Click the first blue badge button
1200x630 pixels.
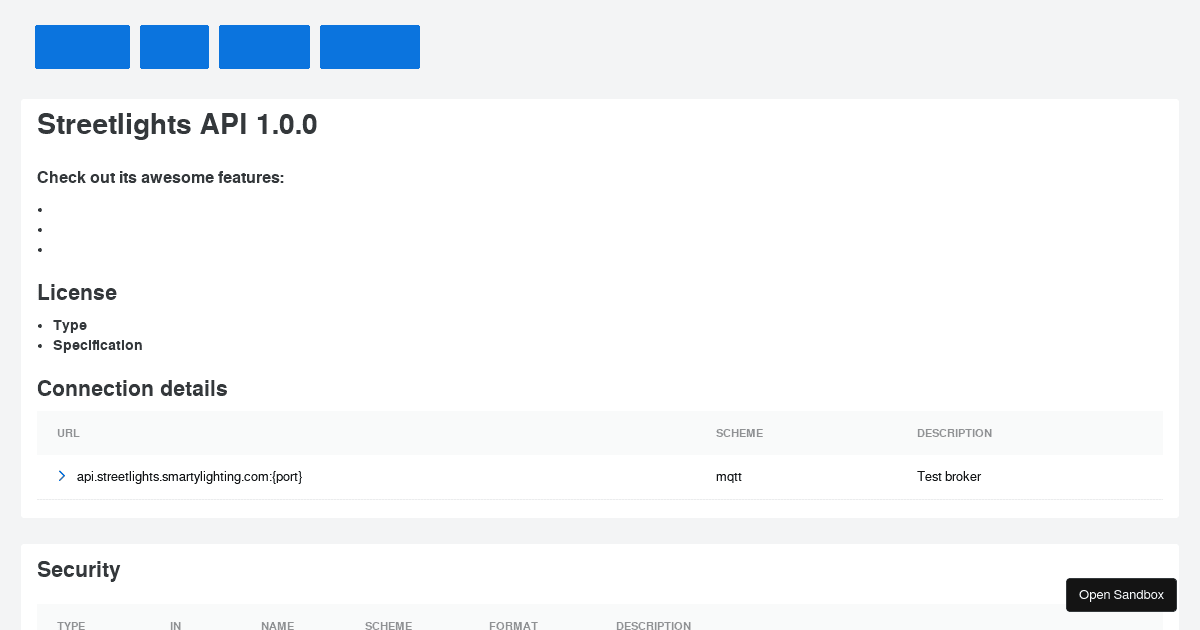tap(82, 46)
